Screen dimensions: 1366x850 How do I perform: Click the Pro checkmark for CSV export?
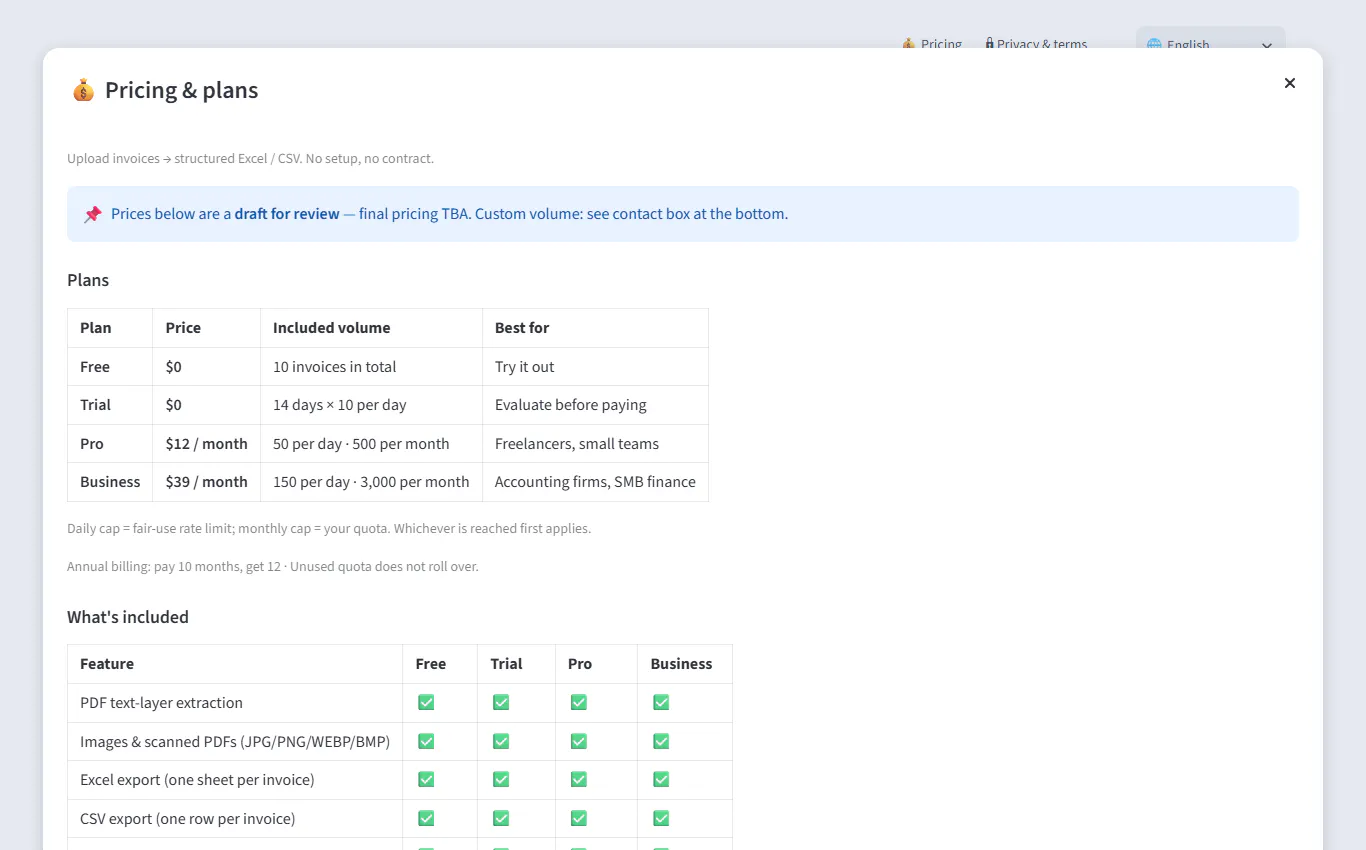pos(578,818)
